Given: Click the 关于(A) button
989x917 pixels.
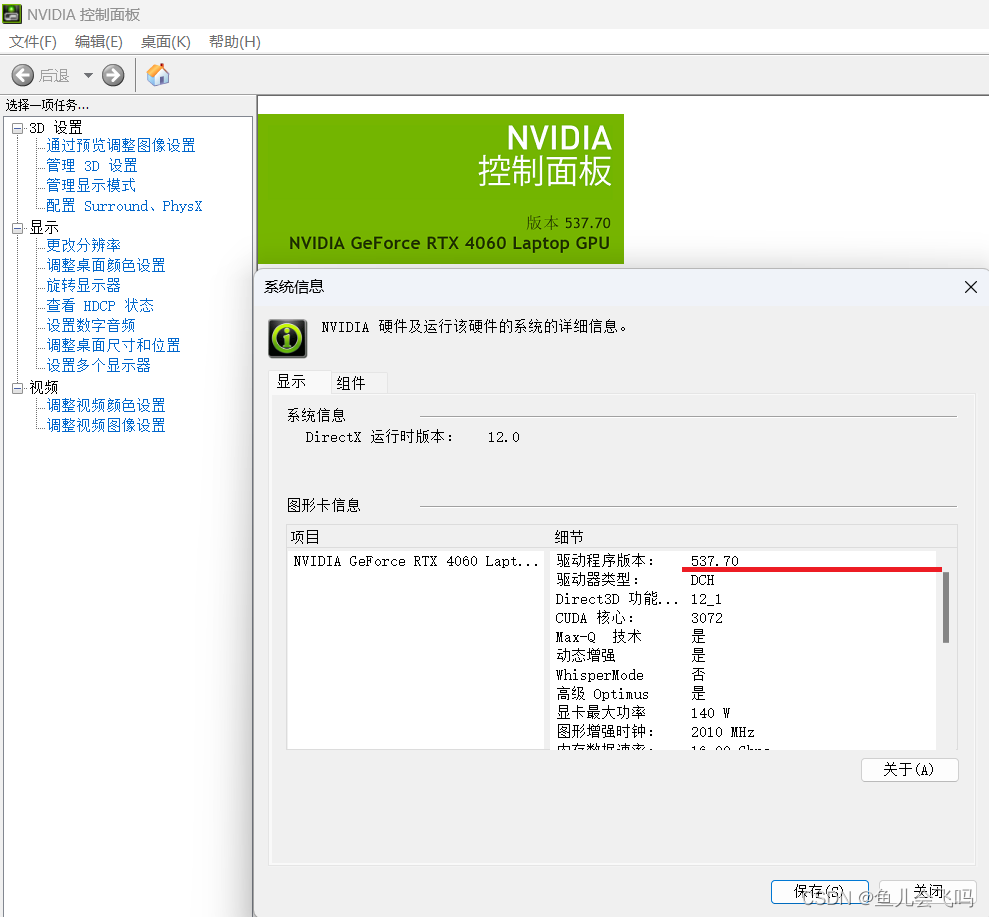Looking at the screenshot, I should coord(909,769).
